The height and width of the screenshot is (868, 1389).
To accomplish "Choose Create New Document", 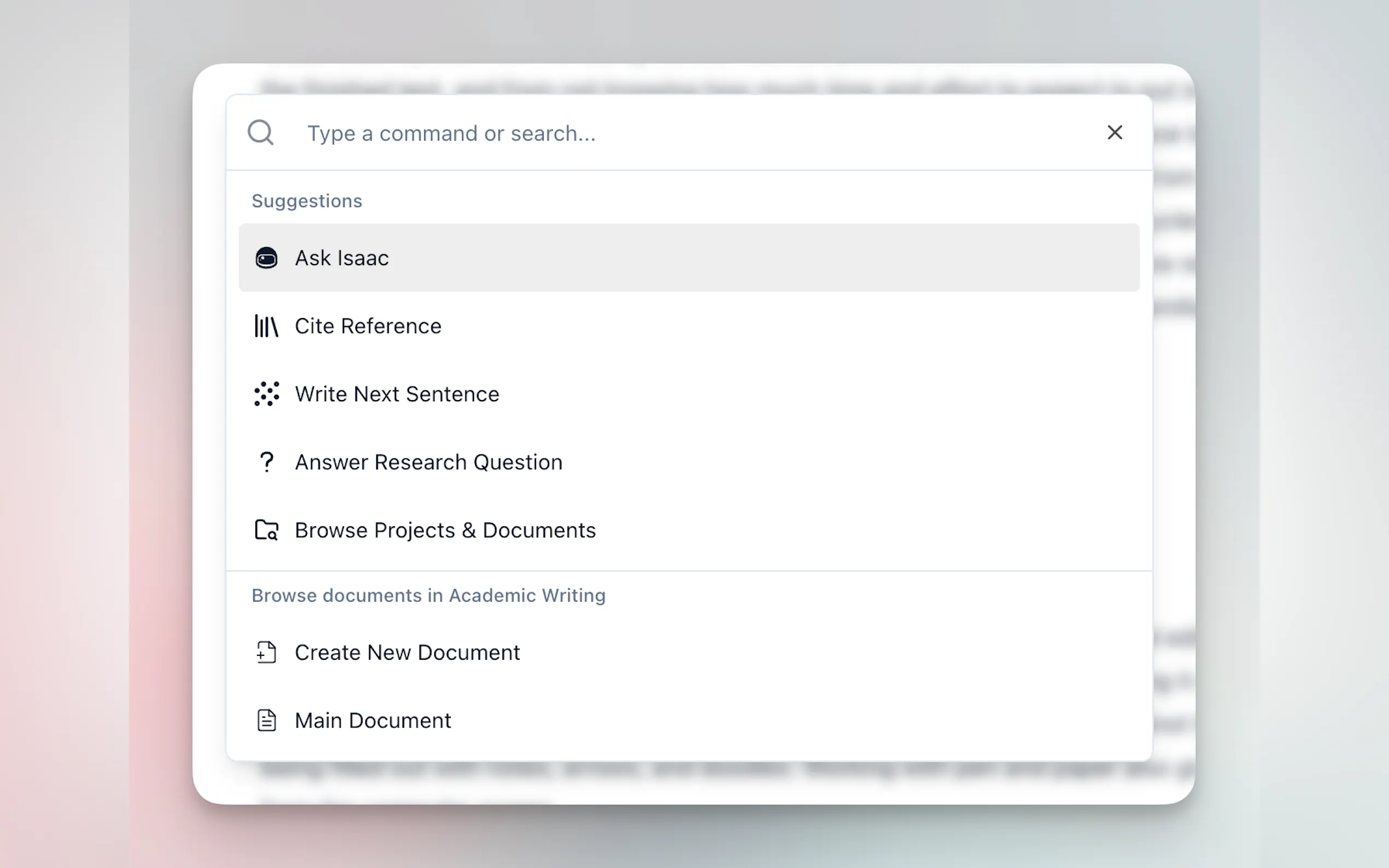I will coord(407,653).
